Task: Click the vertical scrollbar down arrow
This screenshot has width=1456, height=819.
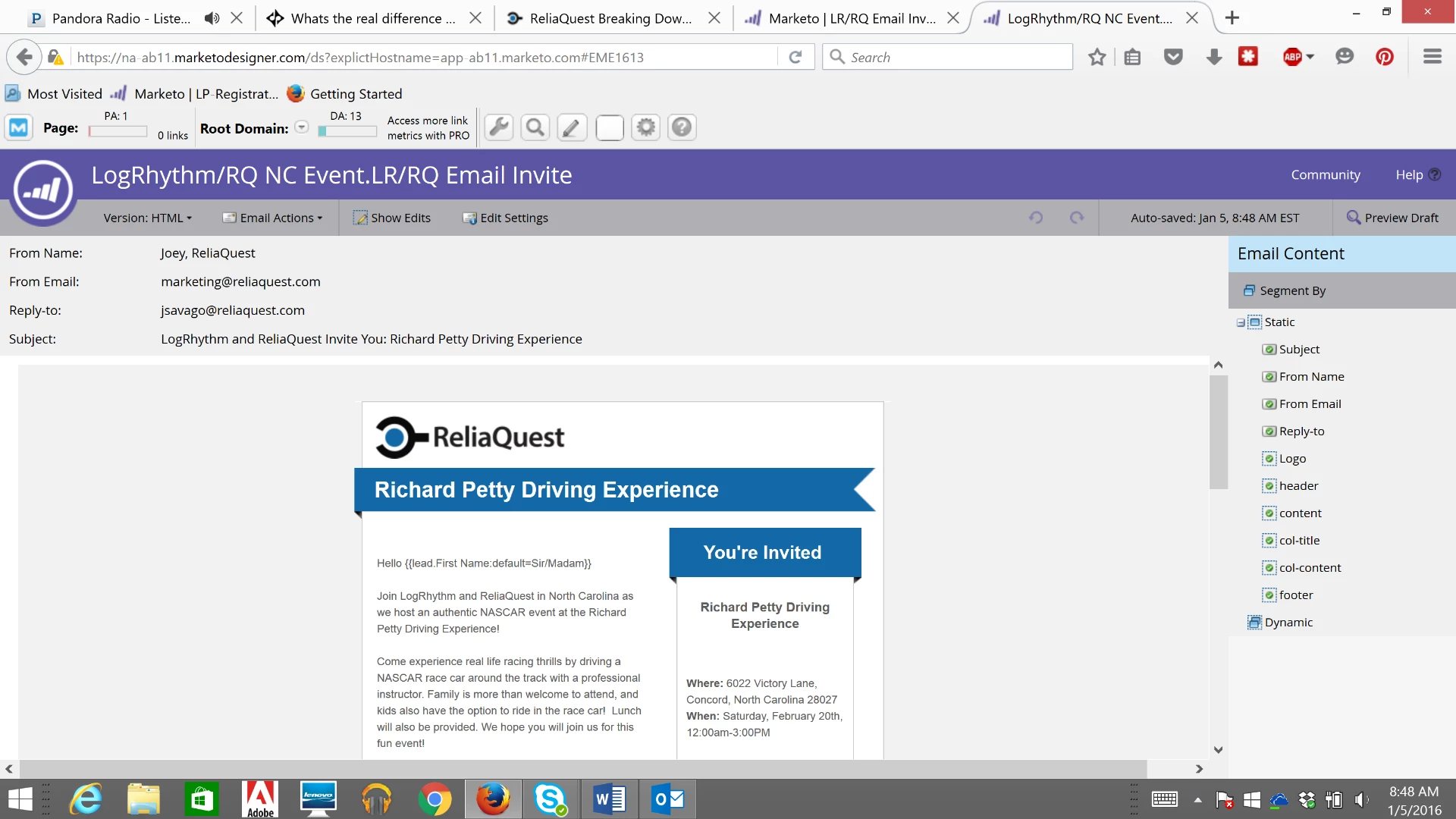Action: point(1218,750)
